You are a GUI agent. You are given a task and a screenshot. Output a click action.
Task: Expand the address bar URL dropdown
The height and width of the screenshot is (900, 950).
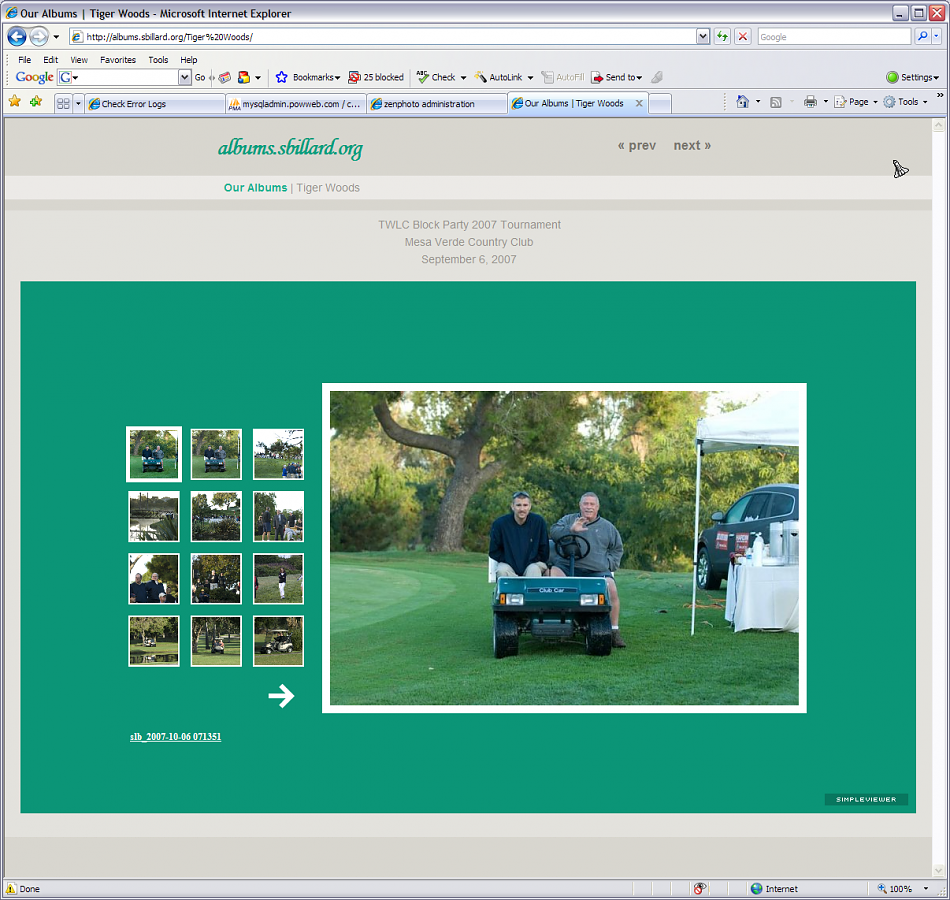click(x=703, y=37)
